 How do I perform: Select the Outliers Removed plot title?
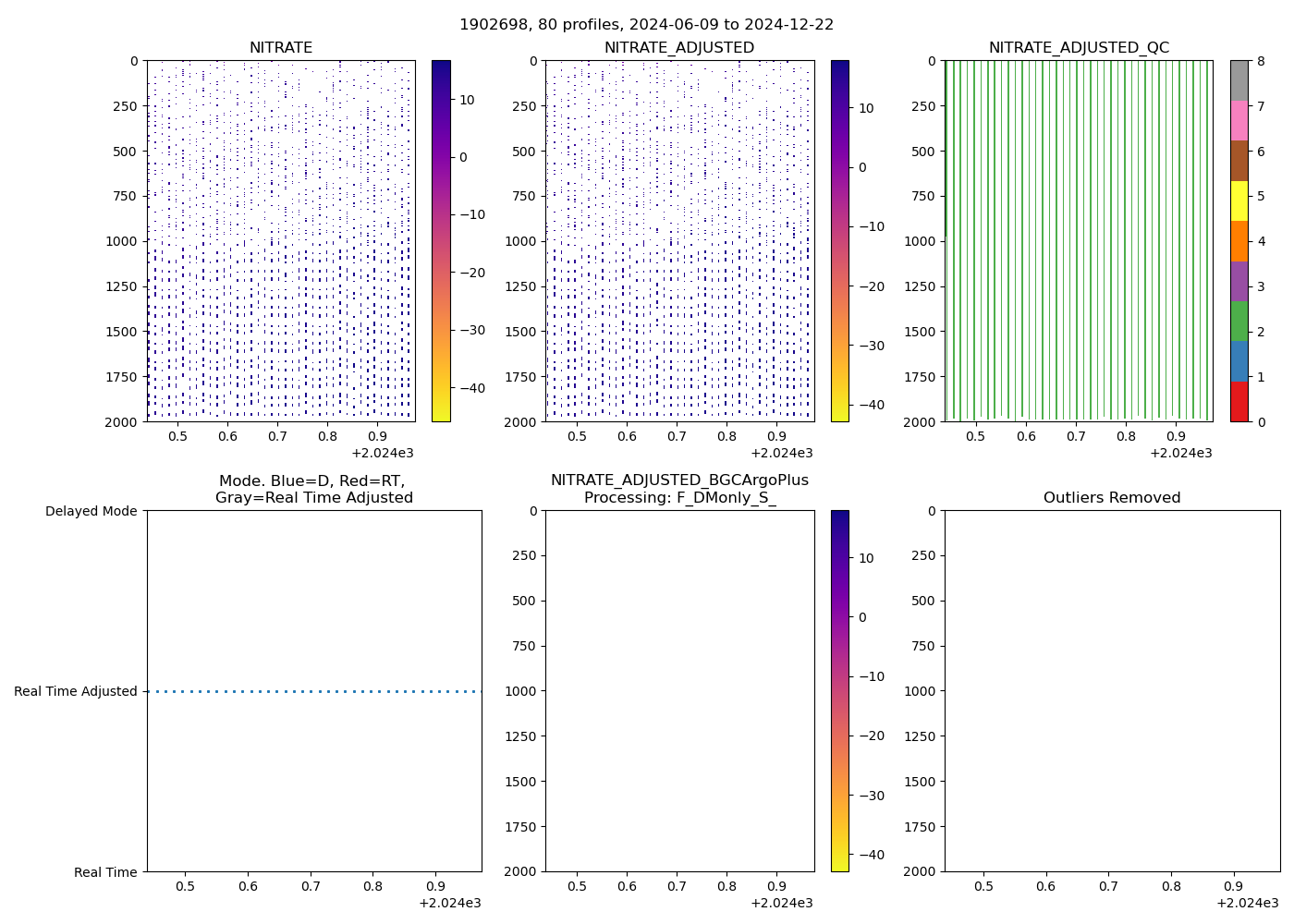click(x=1112, y=498)
